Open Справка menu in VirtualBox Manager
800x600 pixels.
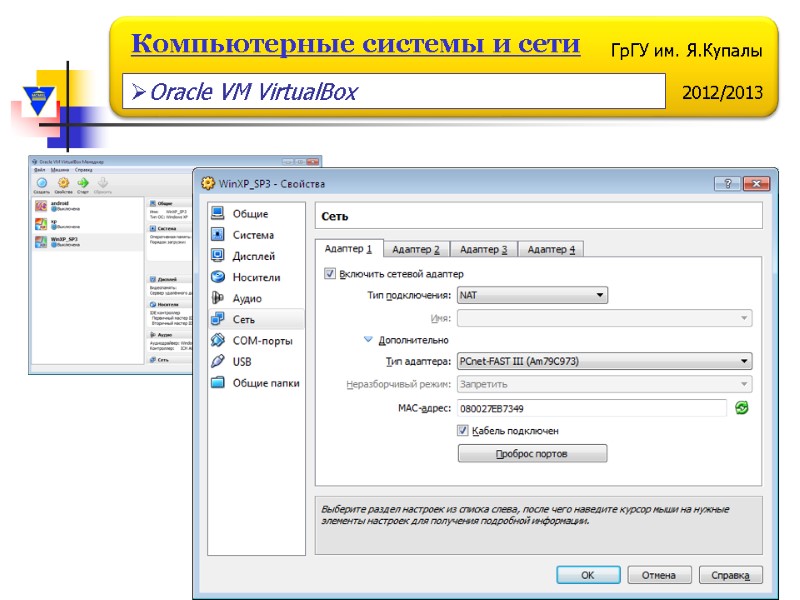pyautogui.click(x=84, y=169)
